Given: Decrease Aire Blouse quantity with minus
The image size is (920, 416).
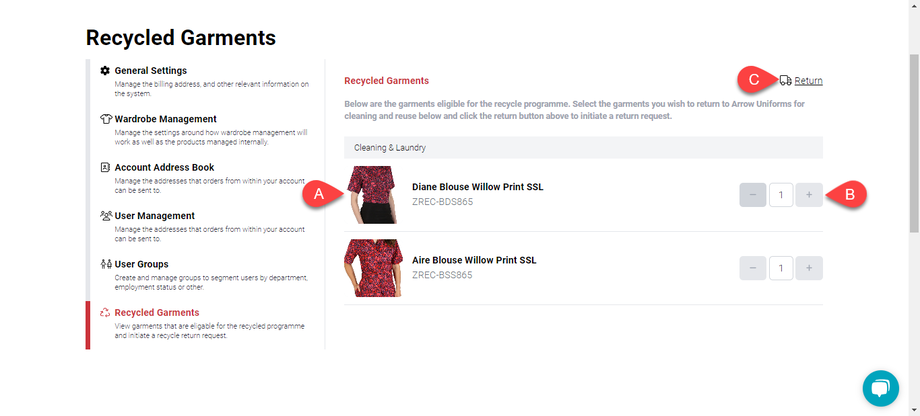Looking at the screenshot, I should [x=752, y=268].
